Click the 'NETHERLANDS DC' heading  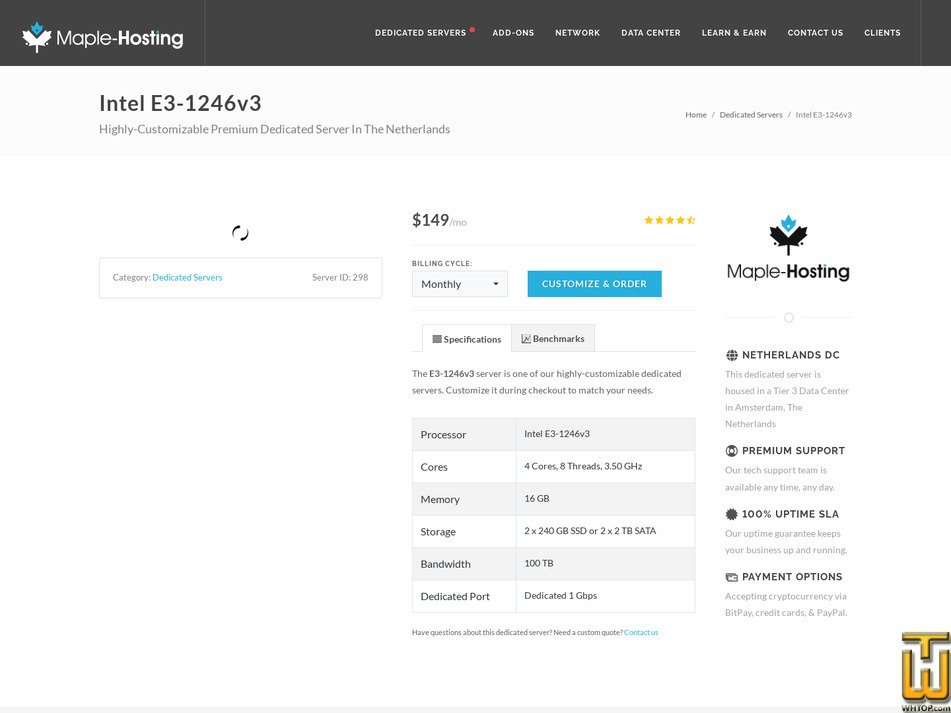pos(791,355)
